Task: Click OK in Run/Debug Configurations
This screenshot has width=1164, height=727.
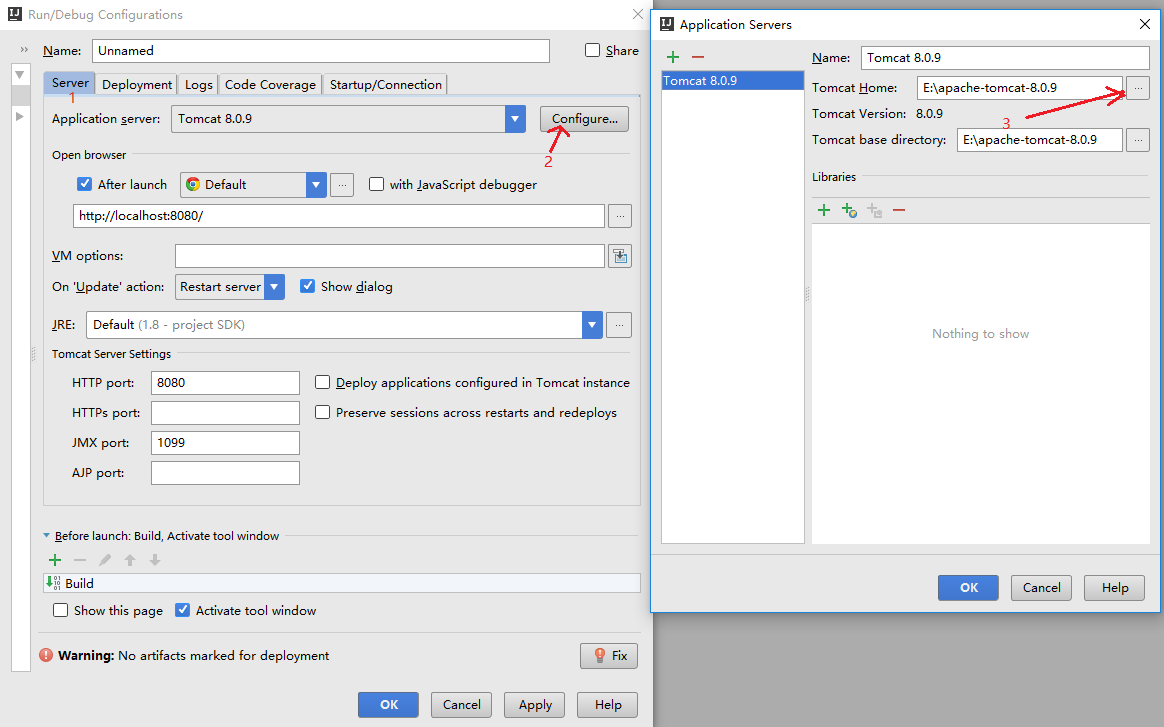Action: tap(388, 705)
